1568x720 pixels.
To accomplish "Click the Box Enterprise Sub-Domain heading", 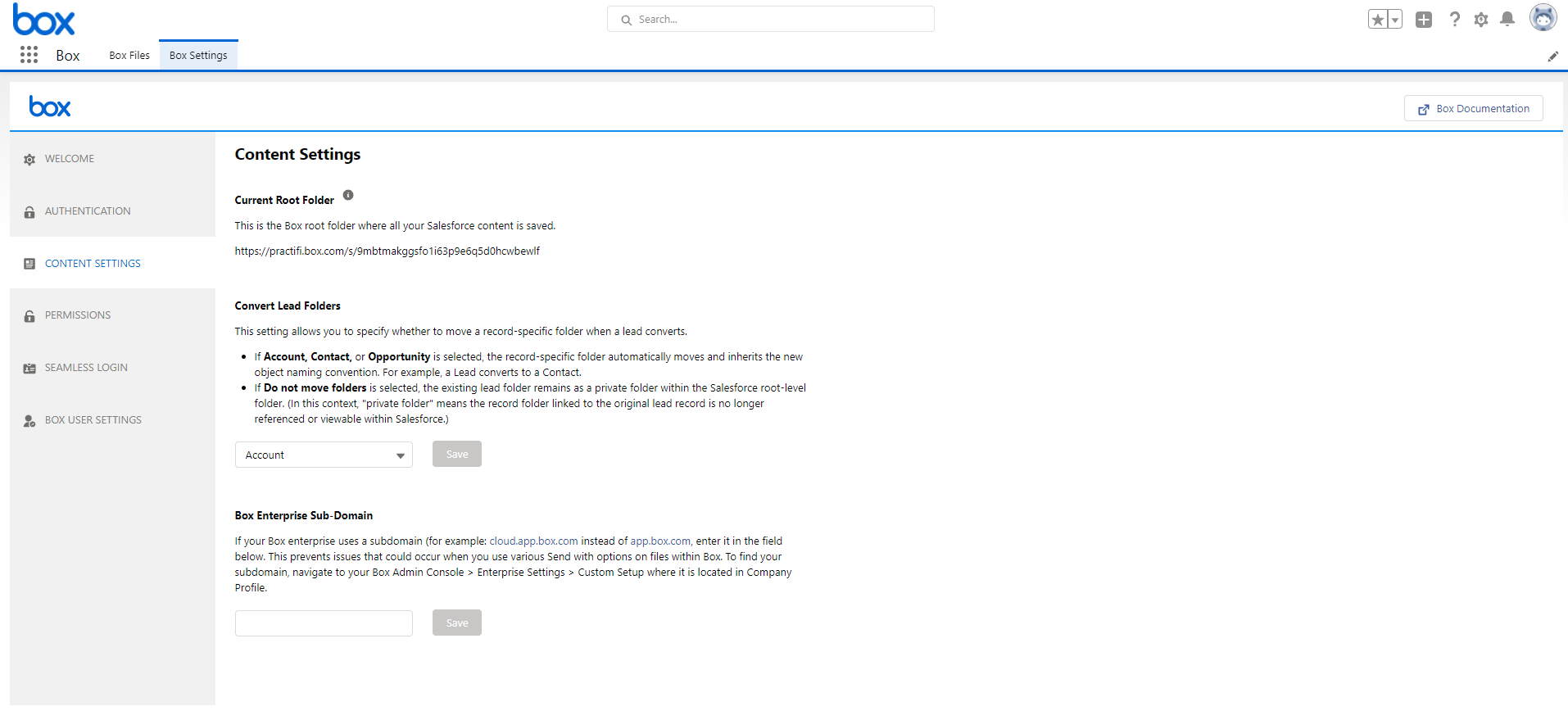I will [x=304, y=516].
